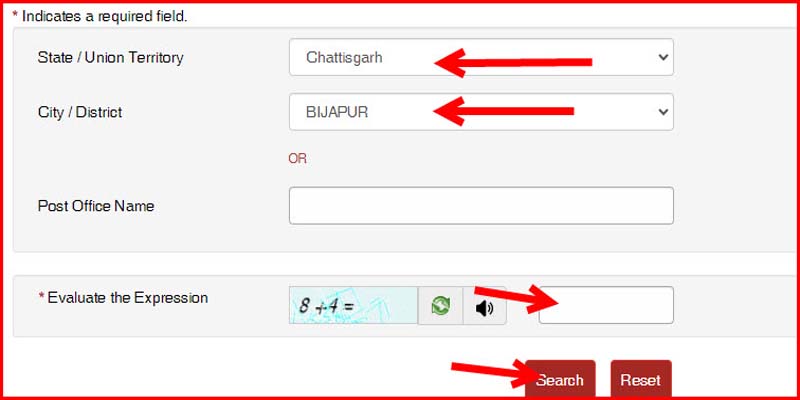
Task: Expand state list using the Chattisgarh chevron arrow
Action: click(x=663, y=57)
